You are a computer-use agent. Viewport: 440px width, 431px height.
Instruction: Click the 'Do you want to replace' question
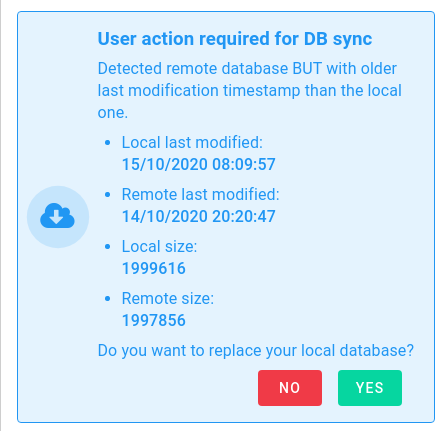click(256, 351)
